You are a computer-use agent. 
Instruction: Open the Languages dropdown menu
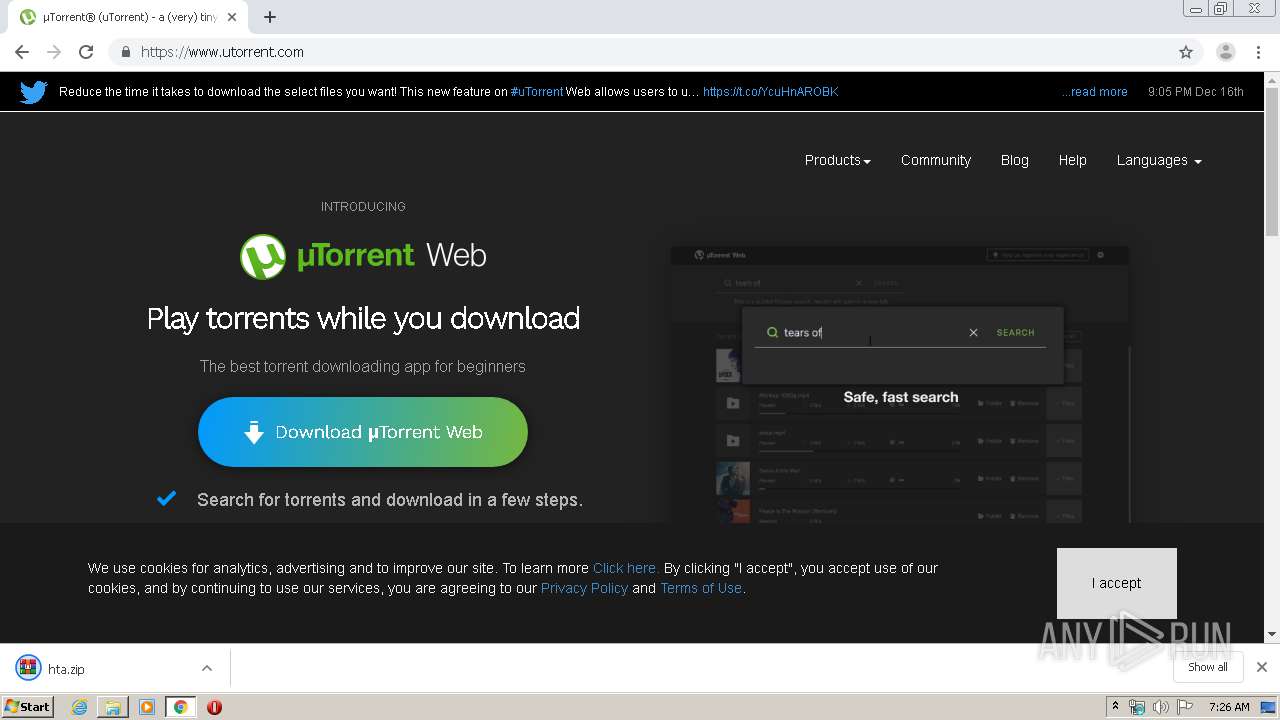click(1159, 160)
